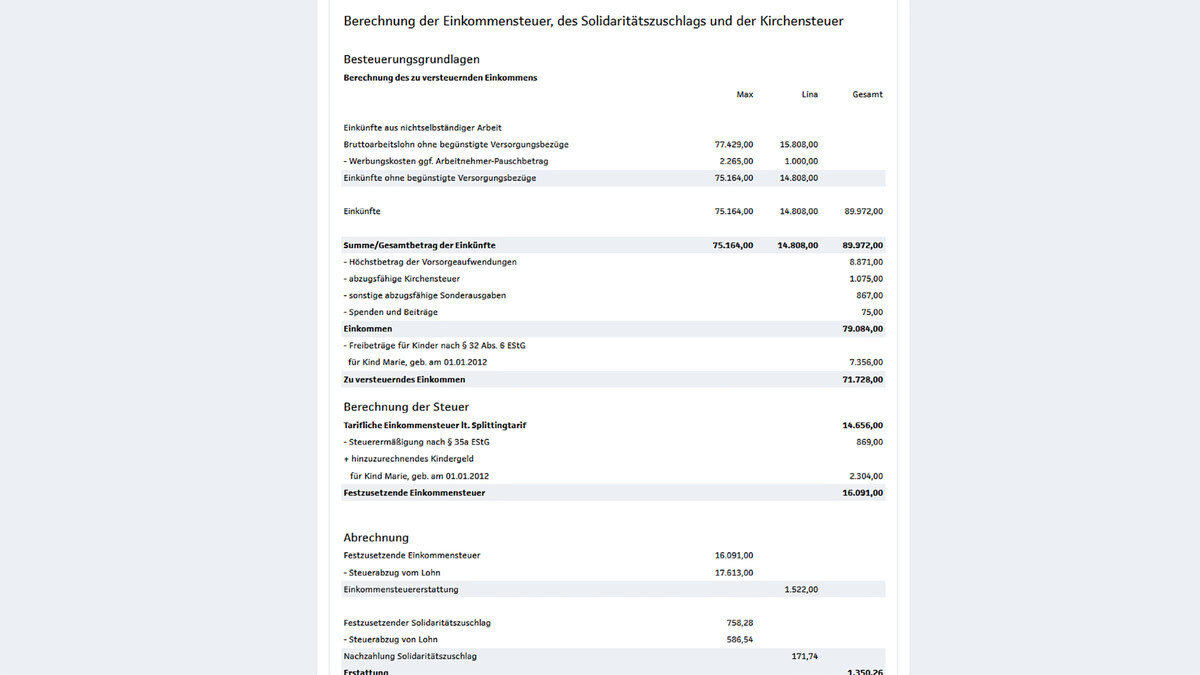Select the "Besteuerungsgrundlagen" heading

pos(412,59)
